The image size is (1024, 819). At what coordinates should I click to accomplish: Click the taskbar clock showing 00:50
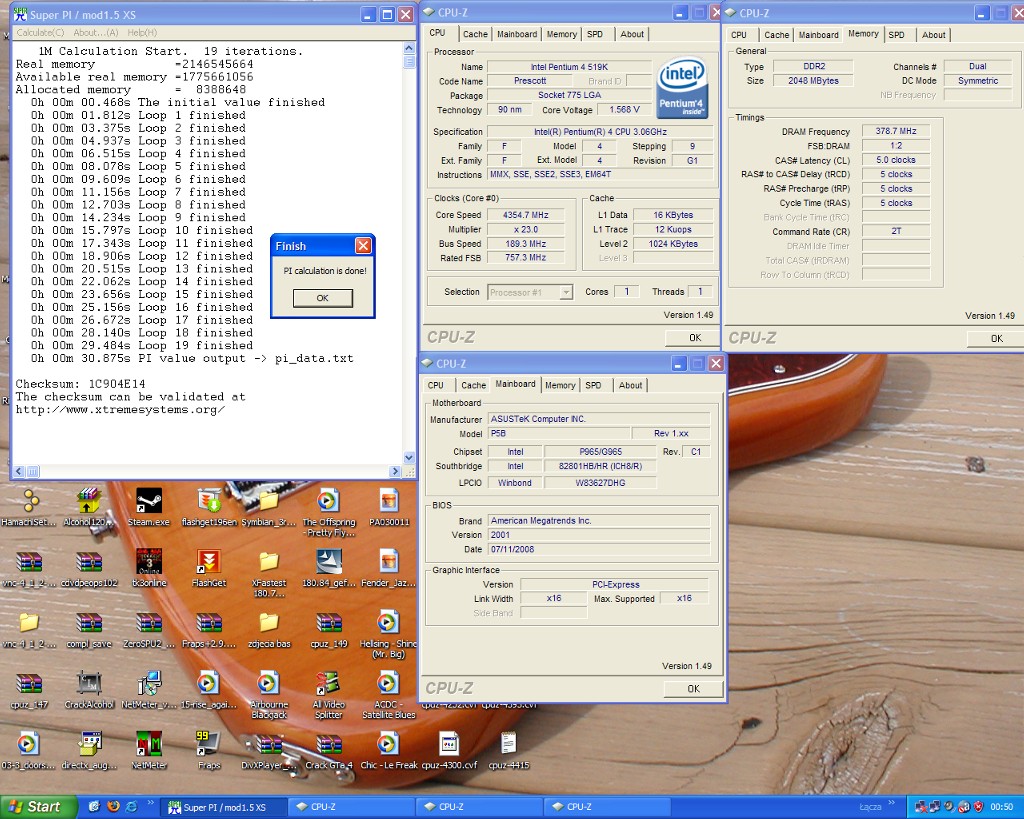coord(1002,807)
